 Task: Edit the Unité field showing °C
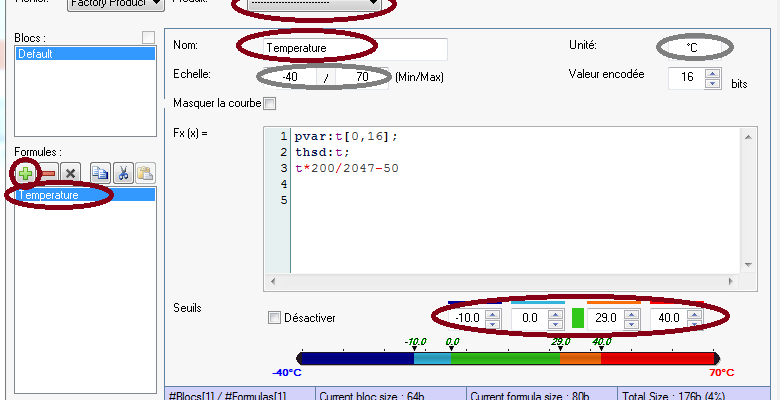pyautogui.click(x=694, y=48)
